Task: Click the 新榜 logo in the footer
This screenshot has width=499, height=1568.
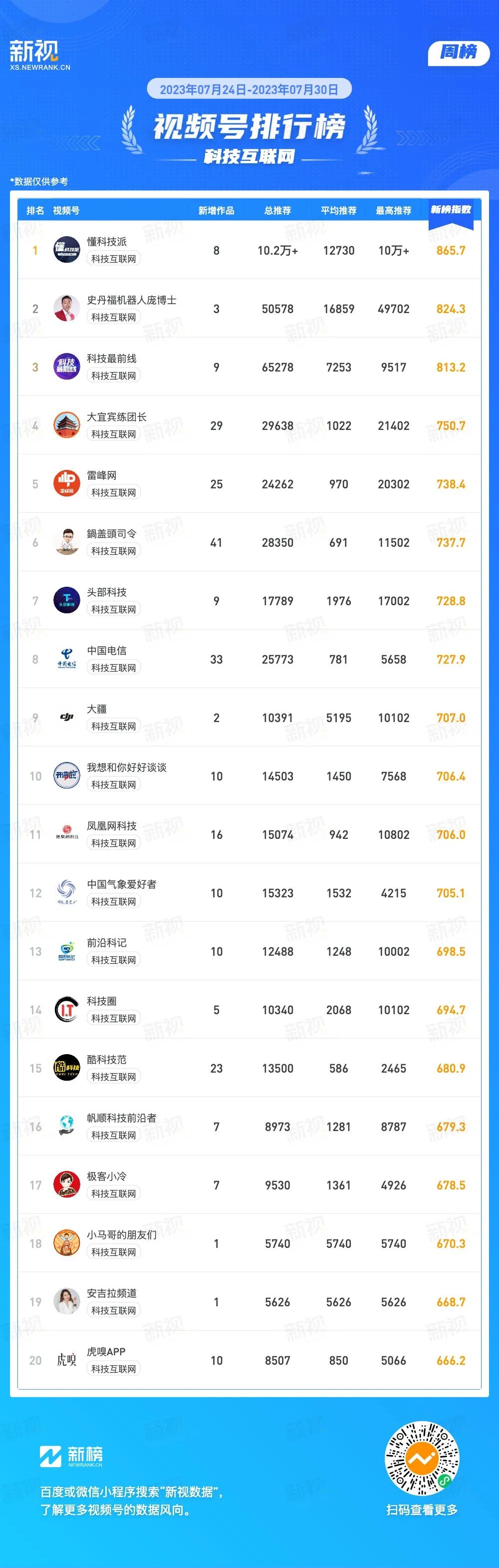Action: click(x=71, y=1456)
